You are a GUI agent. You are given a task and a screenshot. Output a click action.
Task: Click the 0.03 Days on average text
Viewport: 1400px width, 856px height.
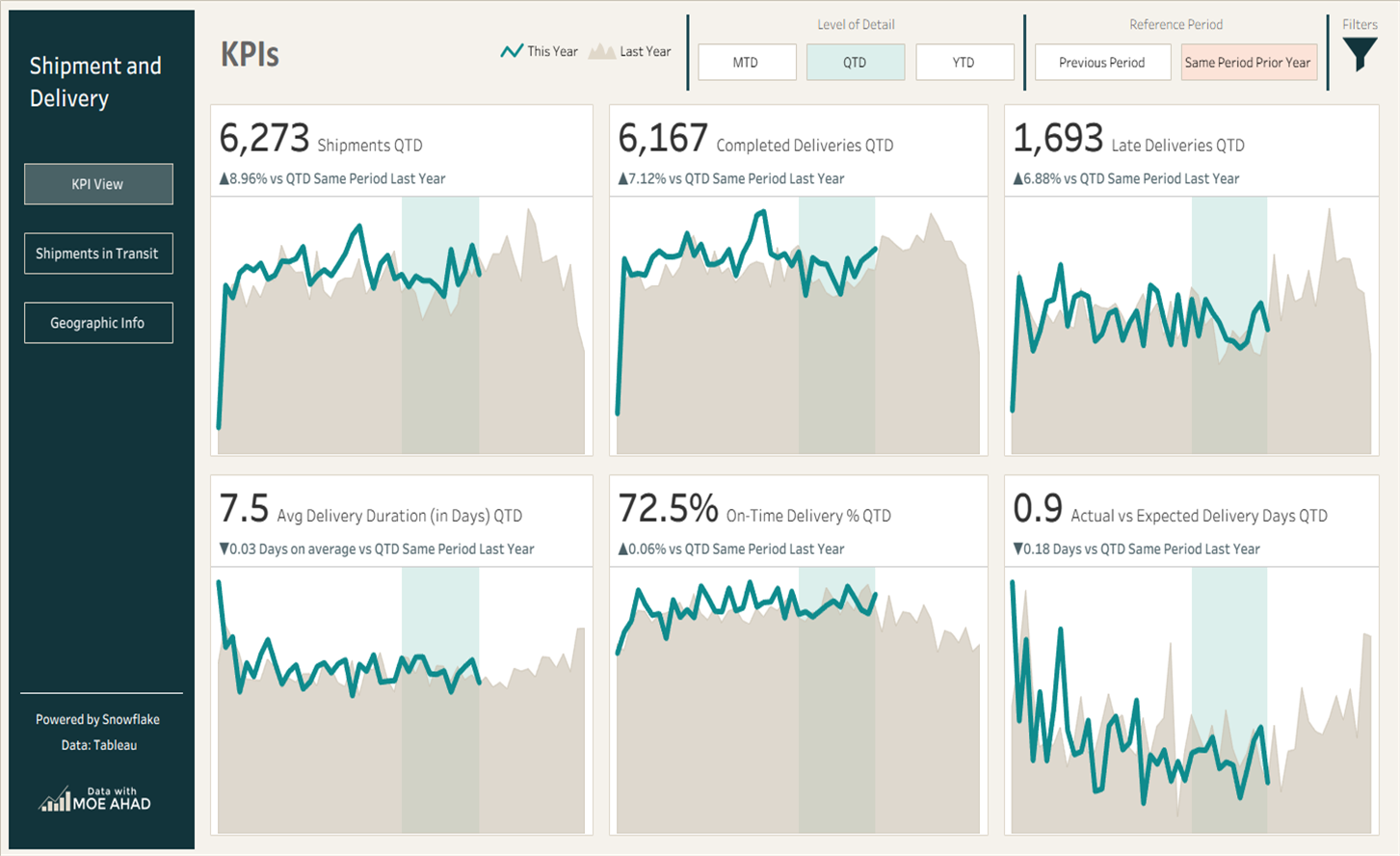pyautogui.click(x=377, y=548)
